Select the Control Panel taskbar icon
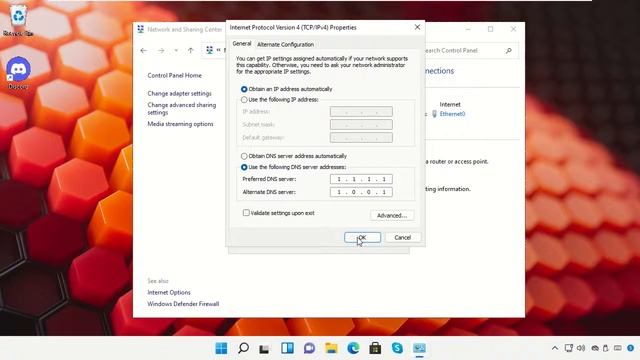The width and height of the screenshot is (640, 360). click(419, 348)
